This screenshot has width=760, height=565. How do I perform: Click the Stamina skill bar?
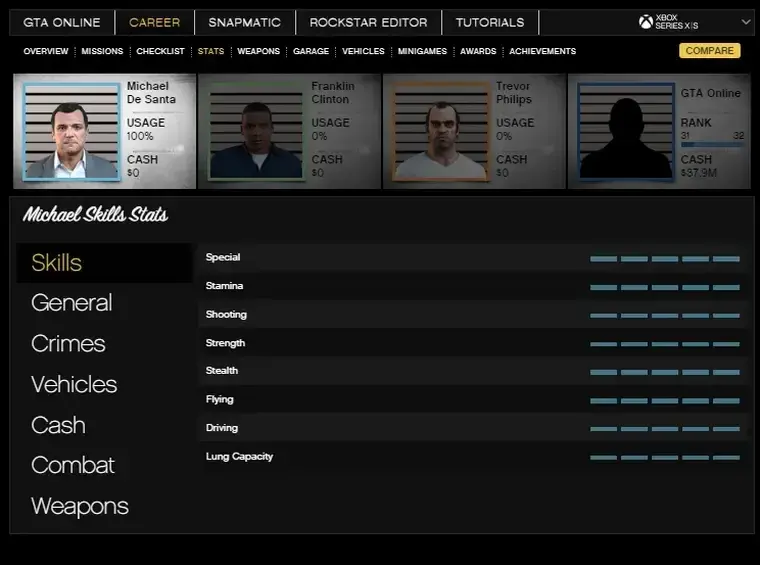665,287
